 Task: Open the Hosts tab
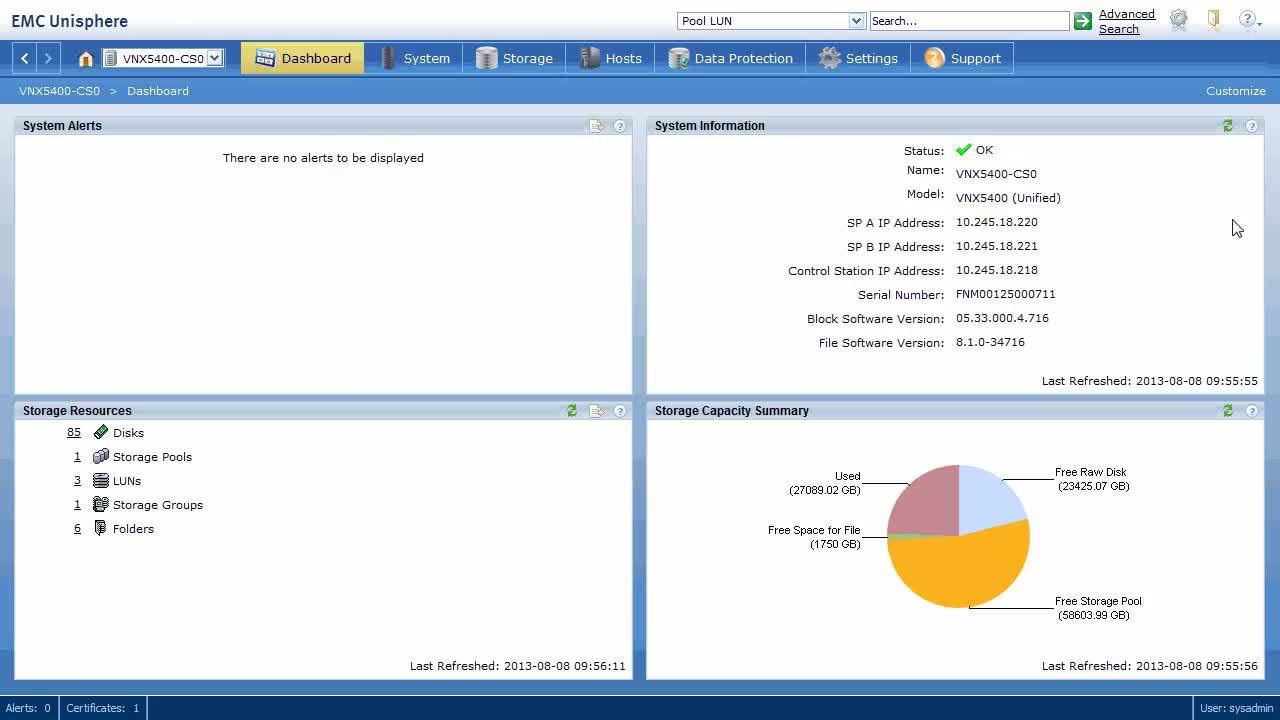click(611, 58)
